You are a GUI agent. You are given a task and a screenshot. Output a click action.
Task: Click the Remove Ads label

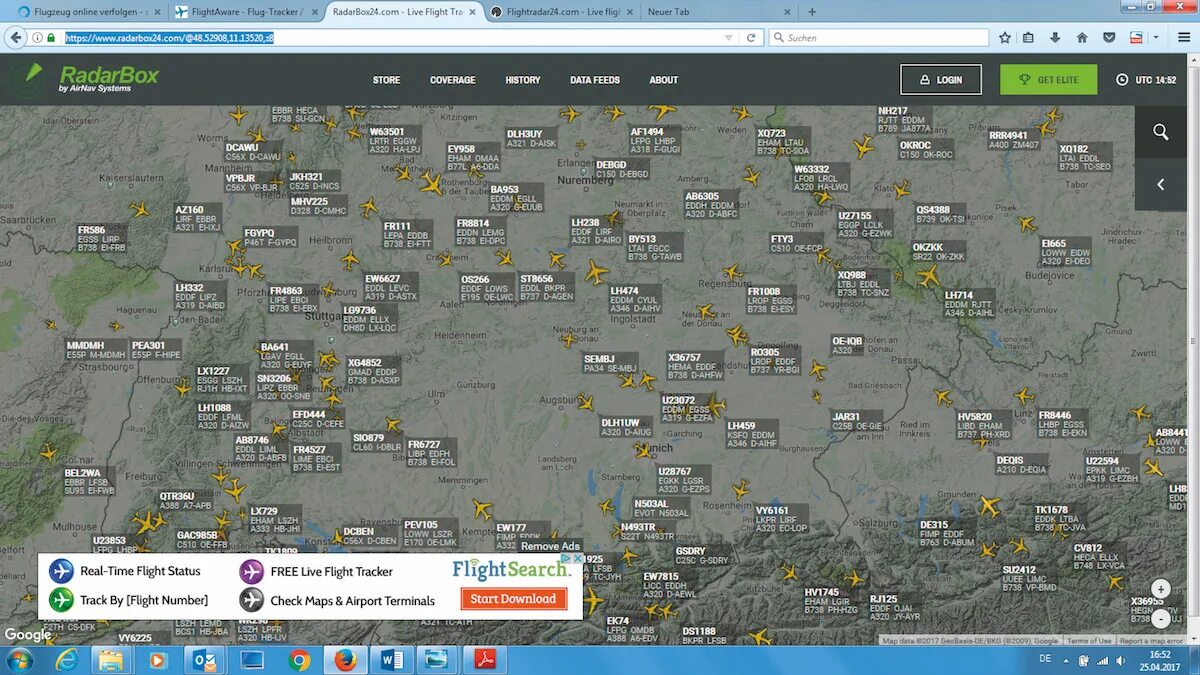pos(550,546)
